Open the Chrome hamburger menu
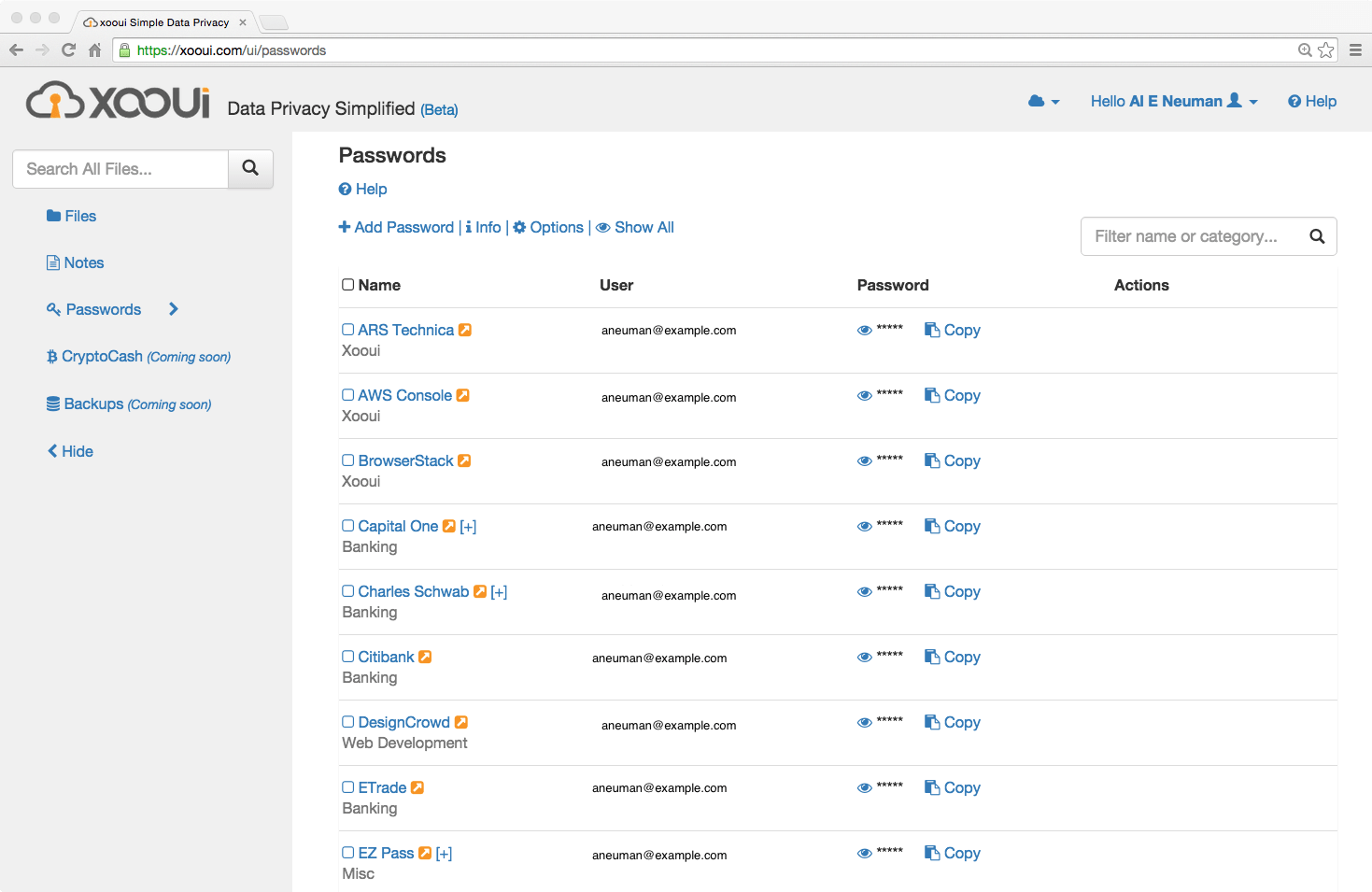 click(x=1355, y=50)
